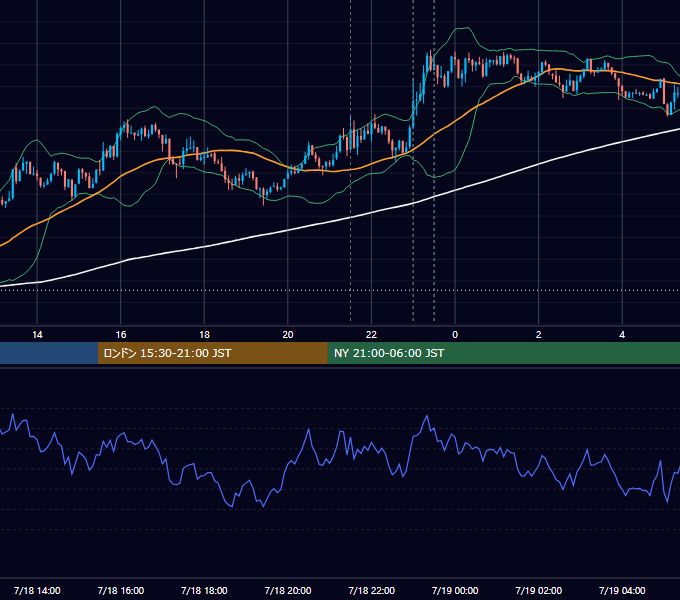This screenshot has width=680, height=600.
Task: Select the 18 hour label on upper axis
Action: pyautogui.click(x=204, y=335)
